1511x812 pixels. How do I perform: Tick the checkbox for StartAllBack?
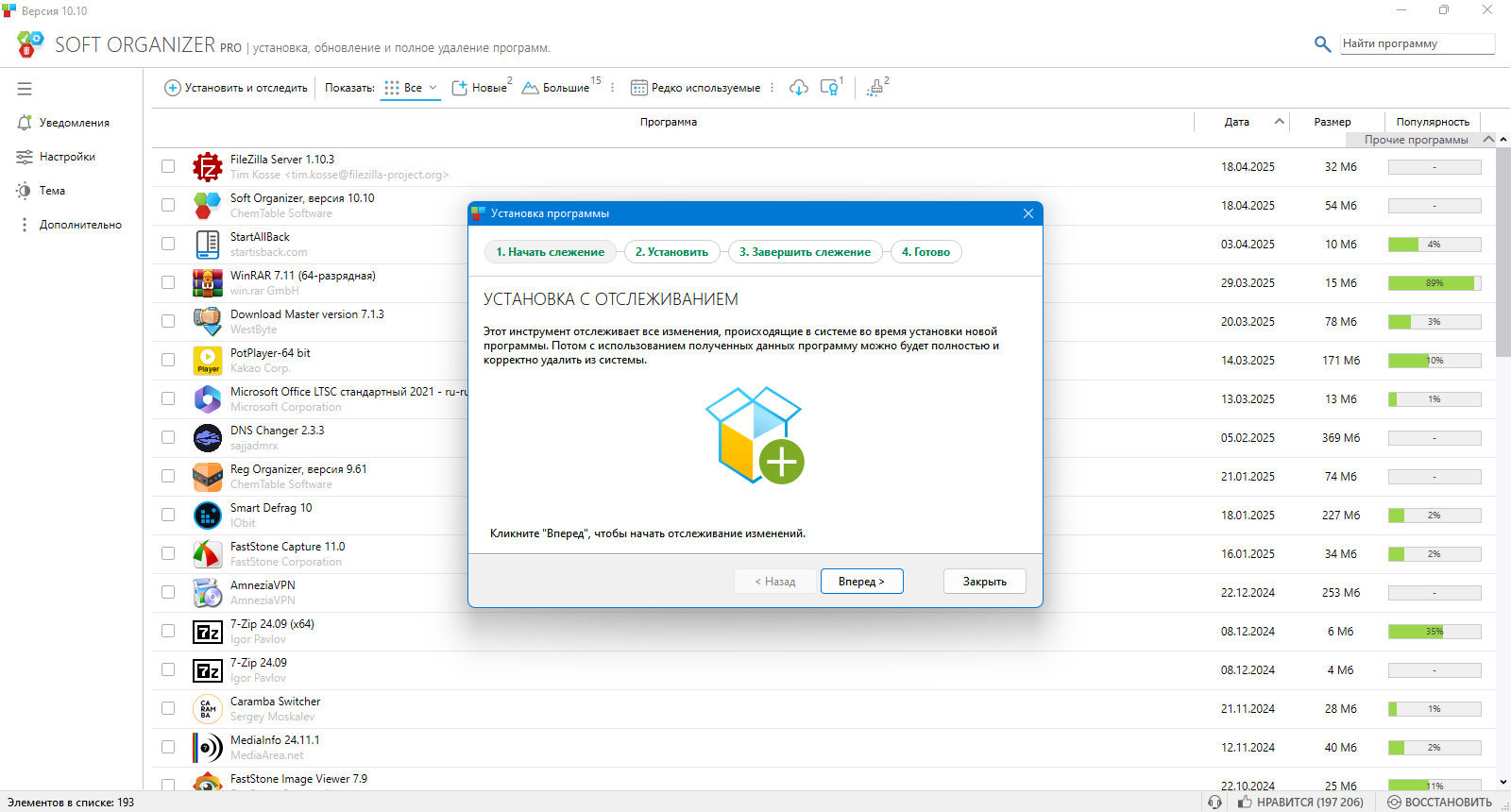pyautogui.click(x=168, y=244)
